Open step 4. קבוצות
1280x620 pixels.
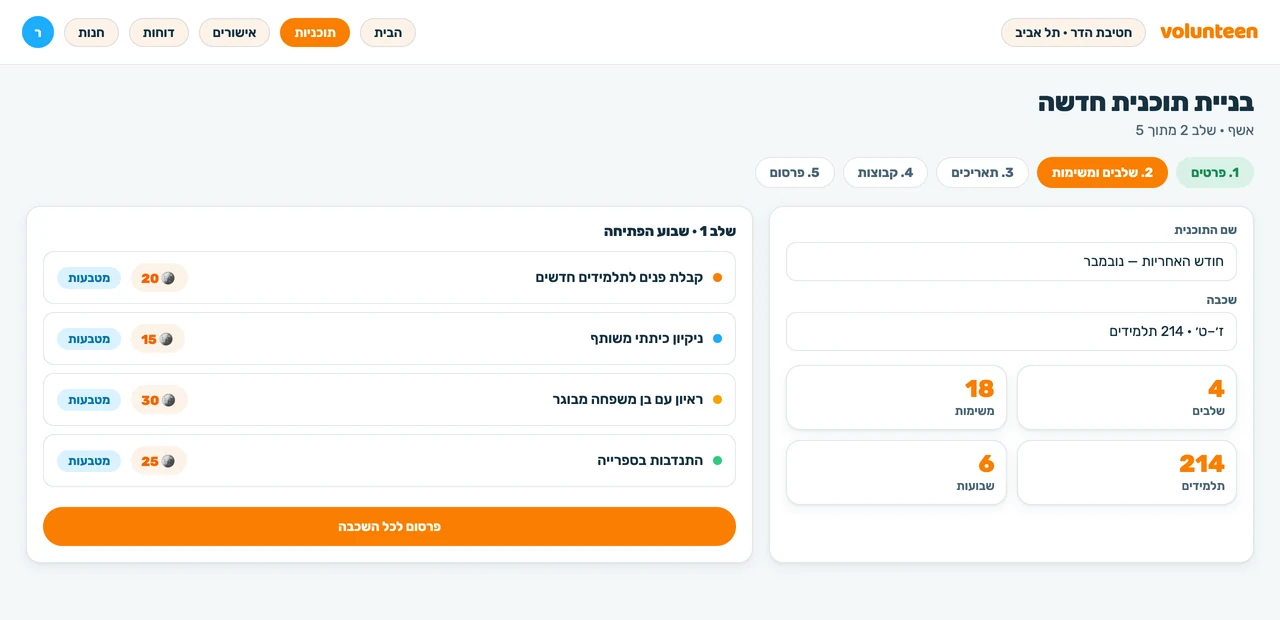point(885,173)
